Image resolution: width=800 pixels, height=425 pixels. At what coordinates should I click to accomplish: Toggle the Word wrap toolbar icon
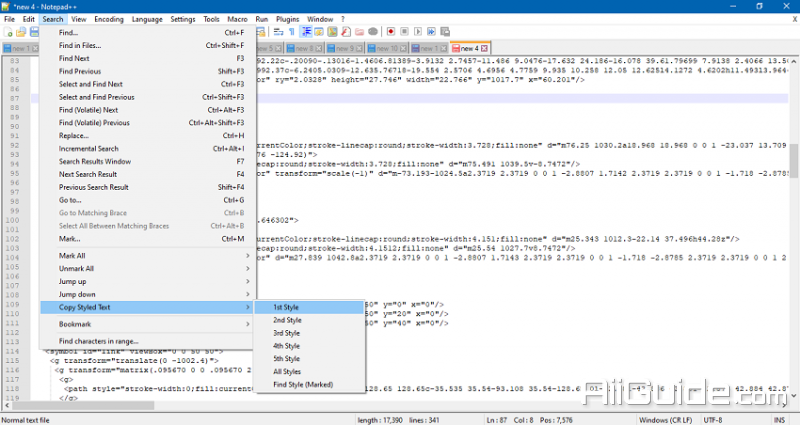point(279,32)
